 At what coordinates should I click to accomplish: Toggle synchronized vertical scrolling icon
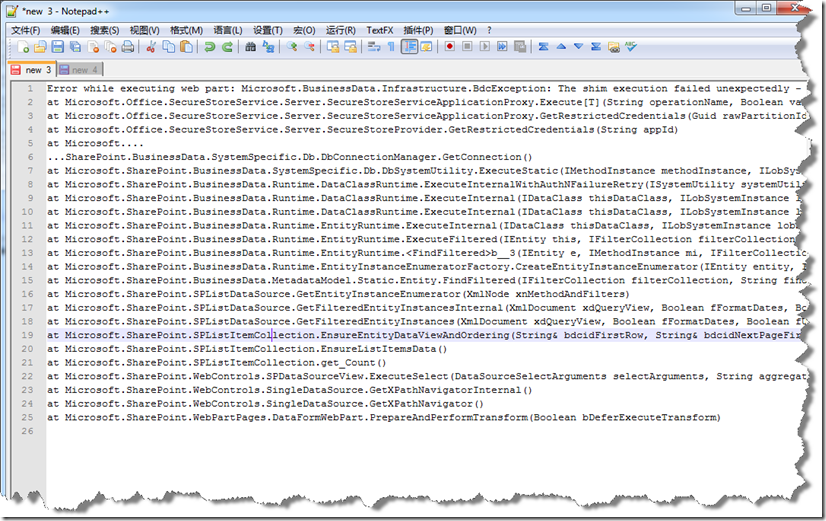pyautogui.click(x=333, y=47)
